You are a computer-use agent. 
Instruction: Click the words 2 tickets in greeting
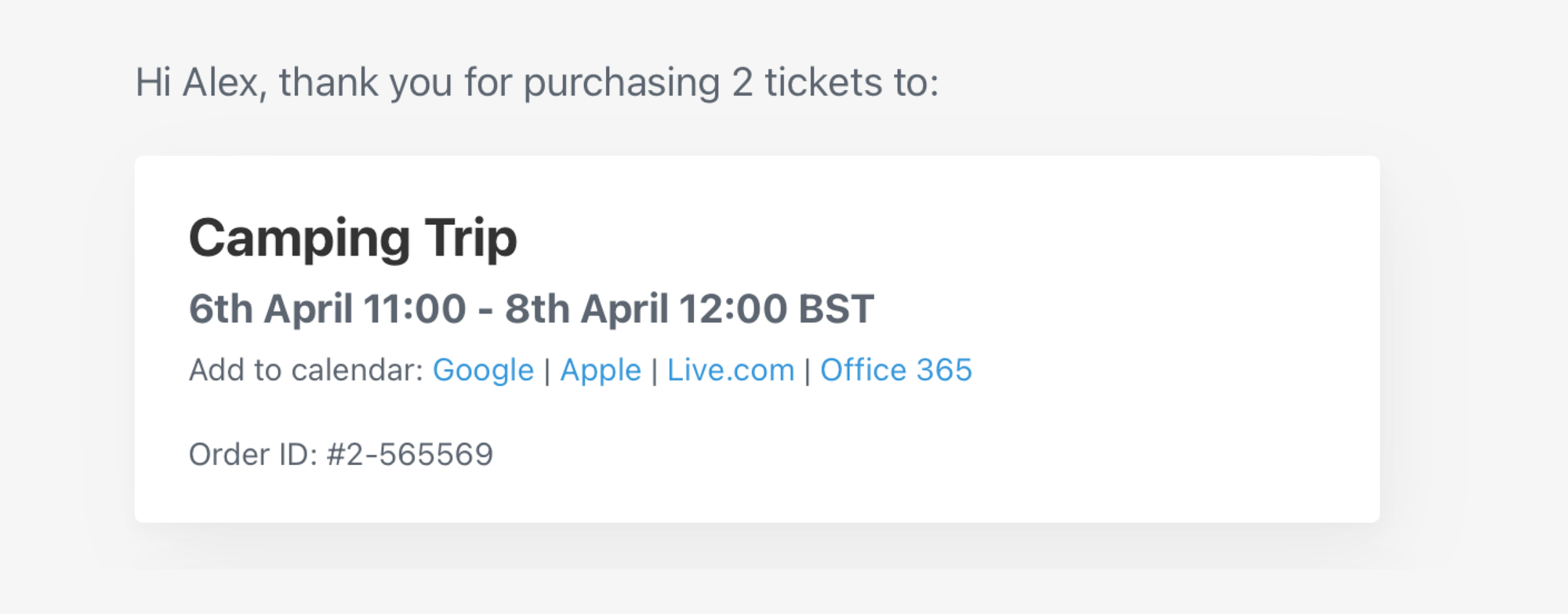click(807, 83)
